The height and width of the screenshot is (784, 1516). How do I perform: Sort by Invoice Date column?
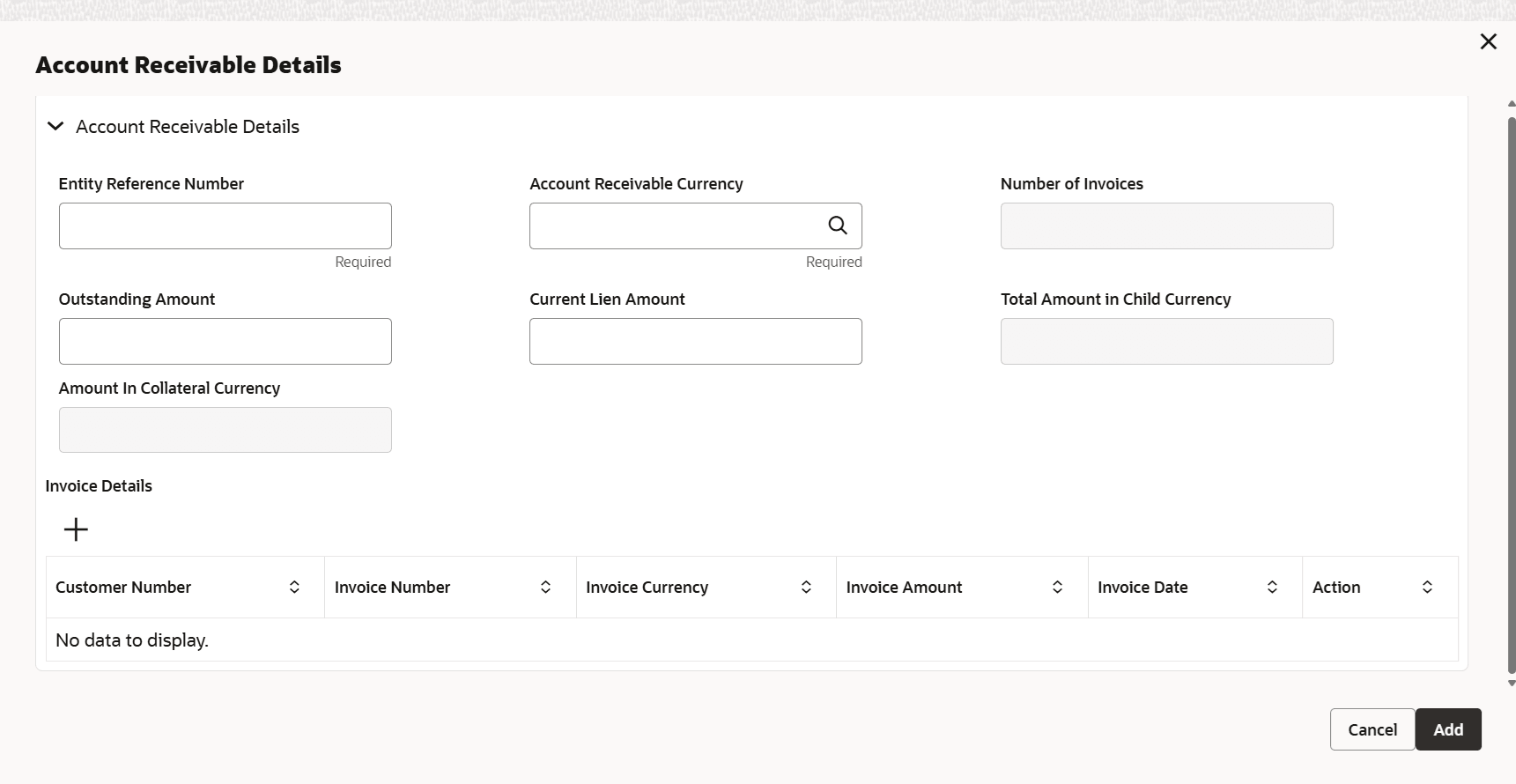point(1272,588)
